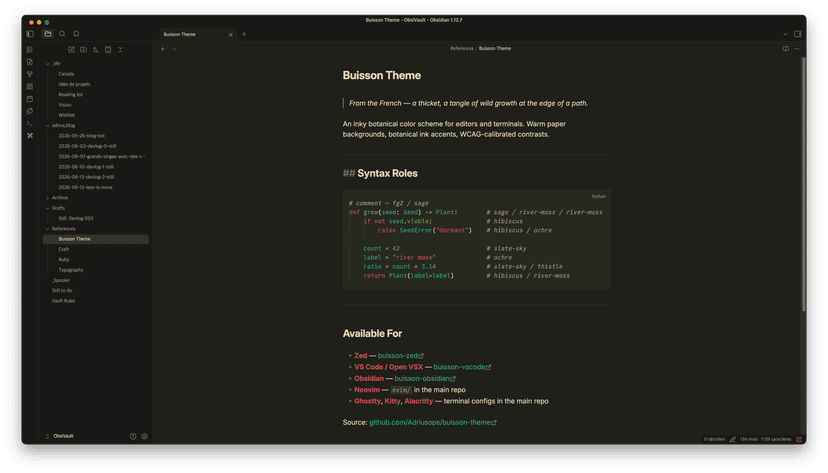Add a new tab
The height and width of the screenshot is (473, 828).
point(244,34)
